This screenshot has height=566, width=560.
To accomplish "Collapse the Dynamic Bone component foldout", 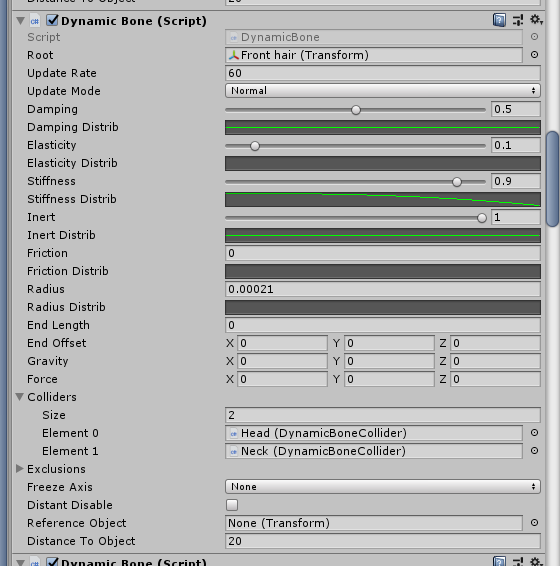I will point(21,21).
